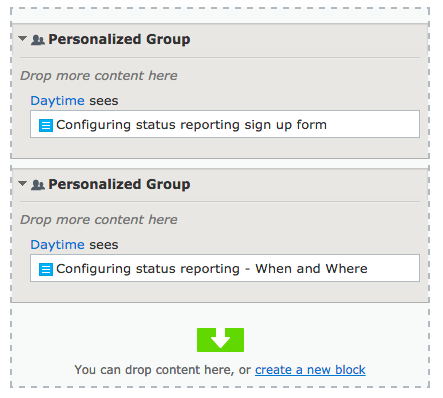443x398 pixels.
Task: Click Personalized Group title above sign up form
Action: 119,39
